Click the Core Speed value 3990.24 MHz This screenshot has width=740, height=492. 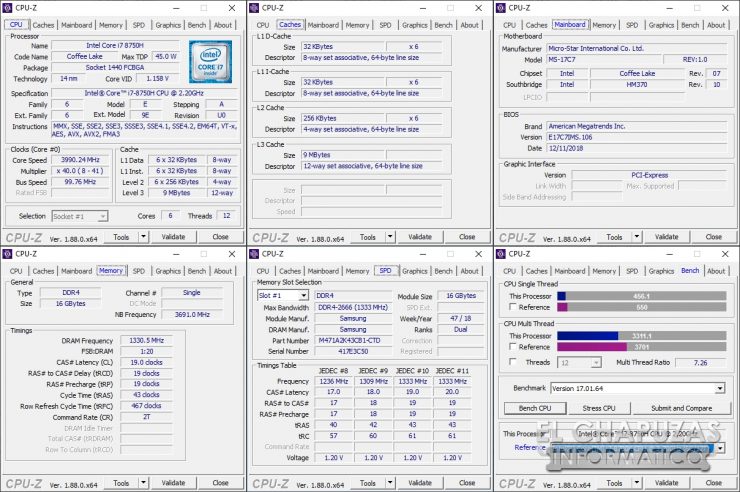click(80, 160)
